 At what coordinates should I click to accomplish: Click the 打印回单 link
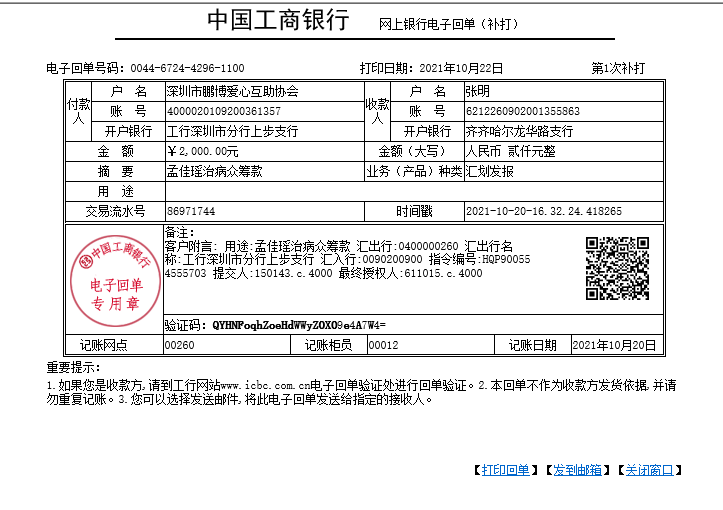point(505,470)
